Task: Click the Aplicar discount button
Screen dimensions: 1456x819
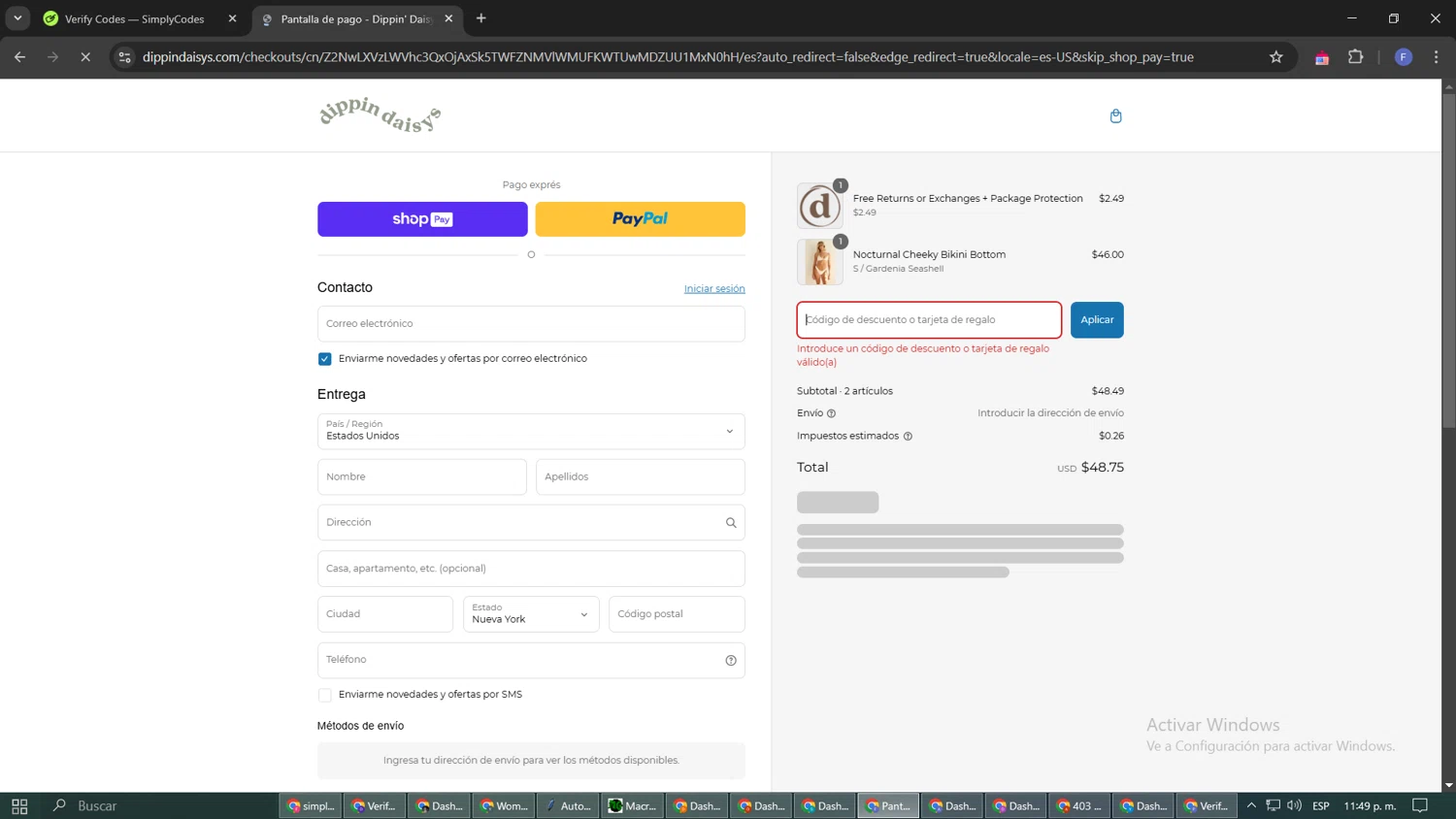Action: click(1096, 320)
